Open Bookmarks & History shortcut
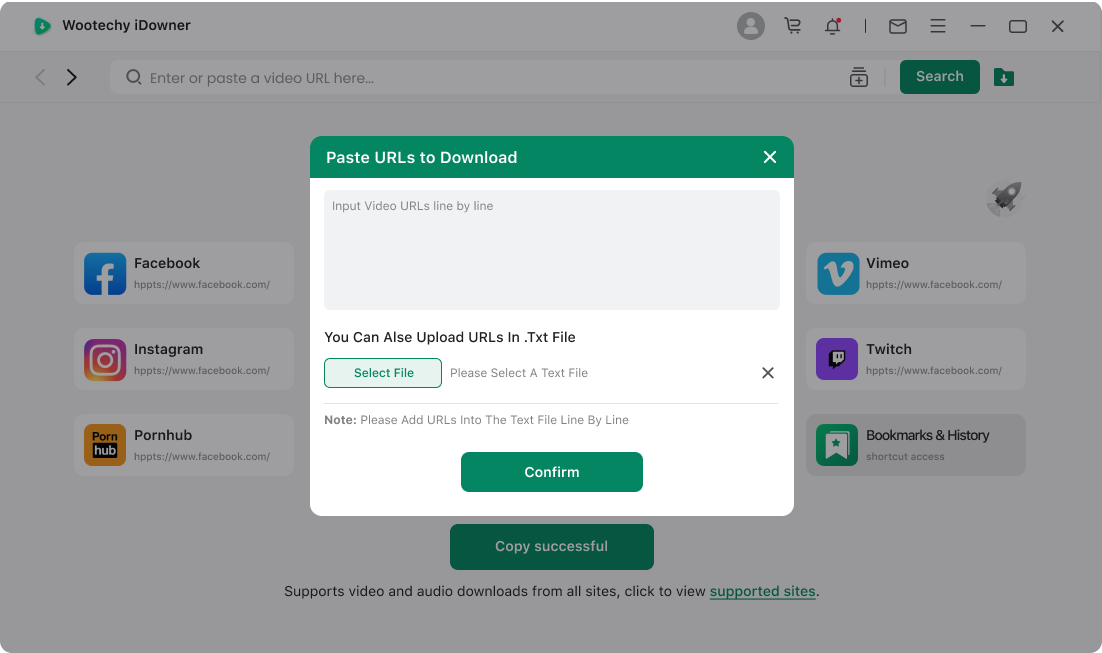 pyautogui.click(x=915, y=445)
